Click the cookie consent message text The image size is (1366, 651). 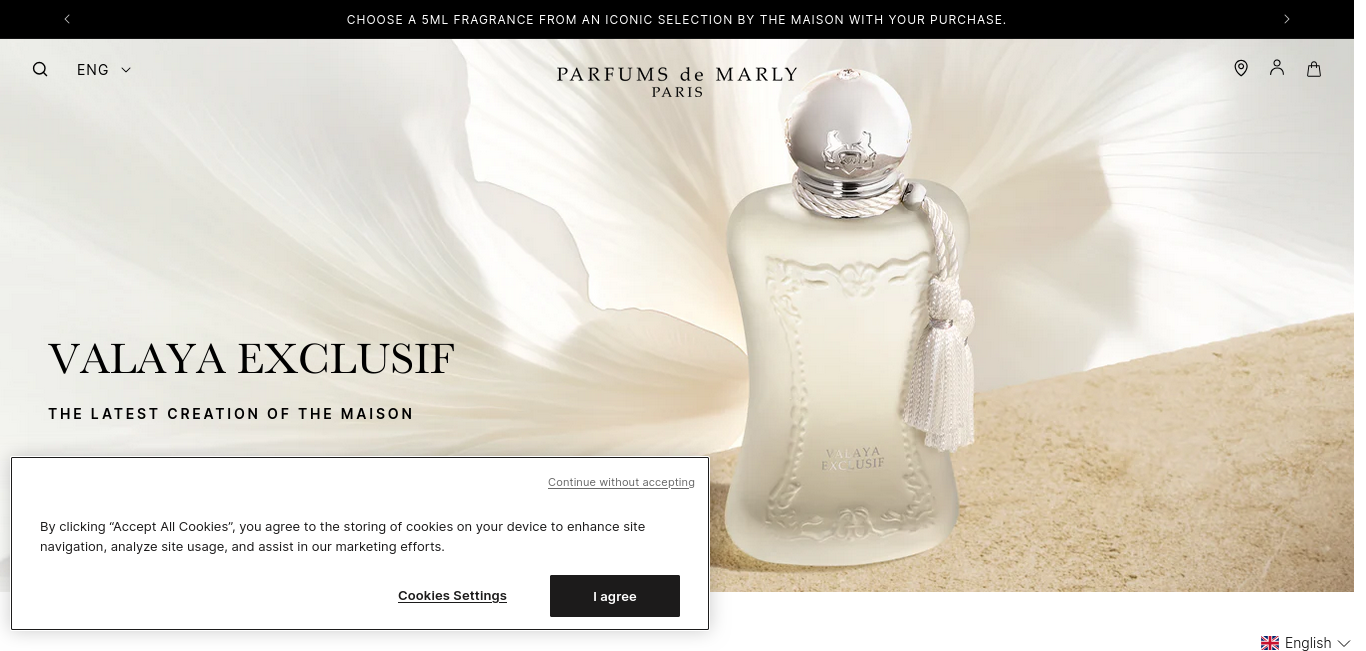[343, 536]
